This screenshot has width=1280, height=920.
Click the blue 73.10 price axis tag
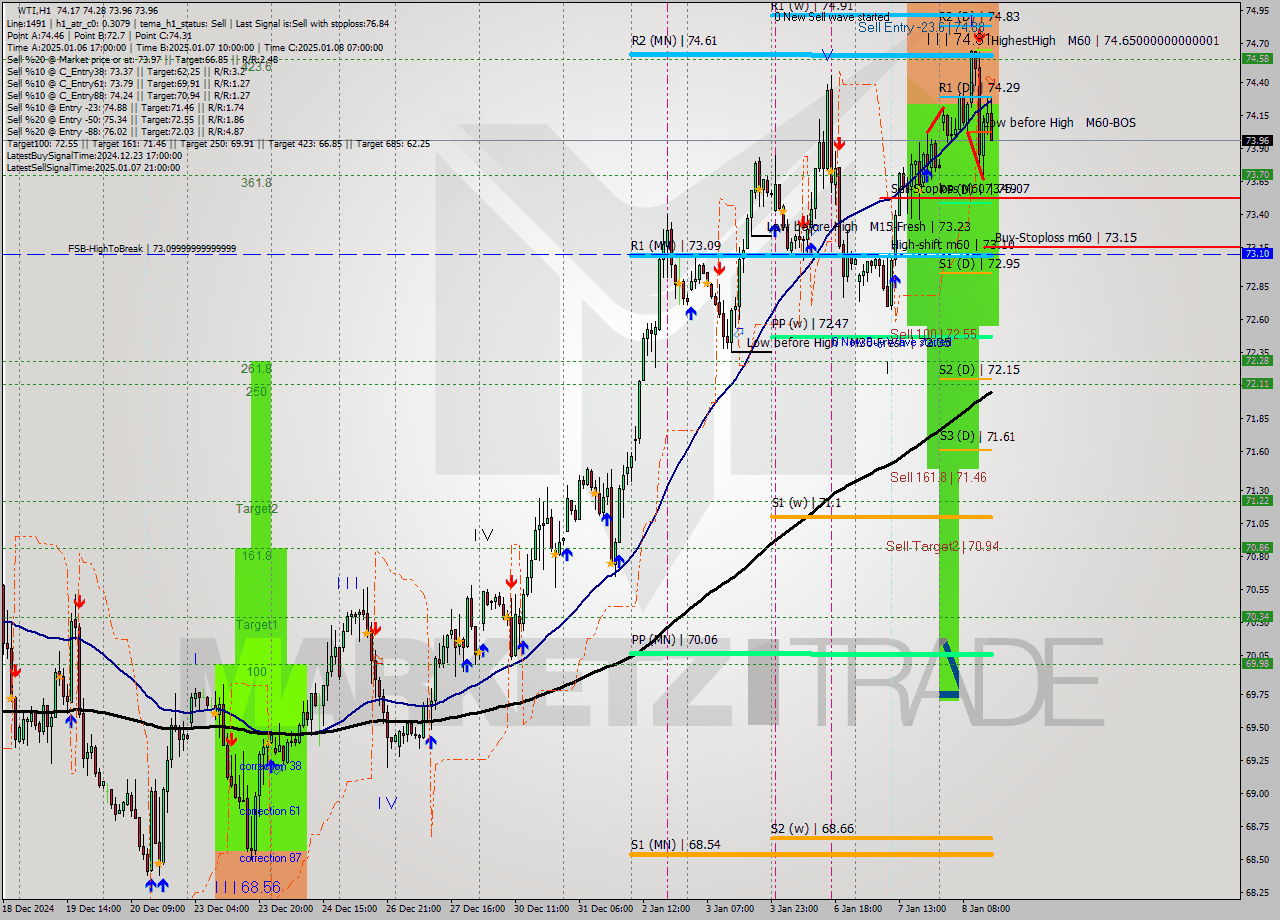click(1257, 254)
